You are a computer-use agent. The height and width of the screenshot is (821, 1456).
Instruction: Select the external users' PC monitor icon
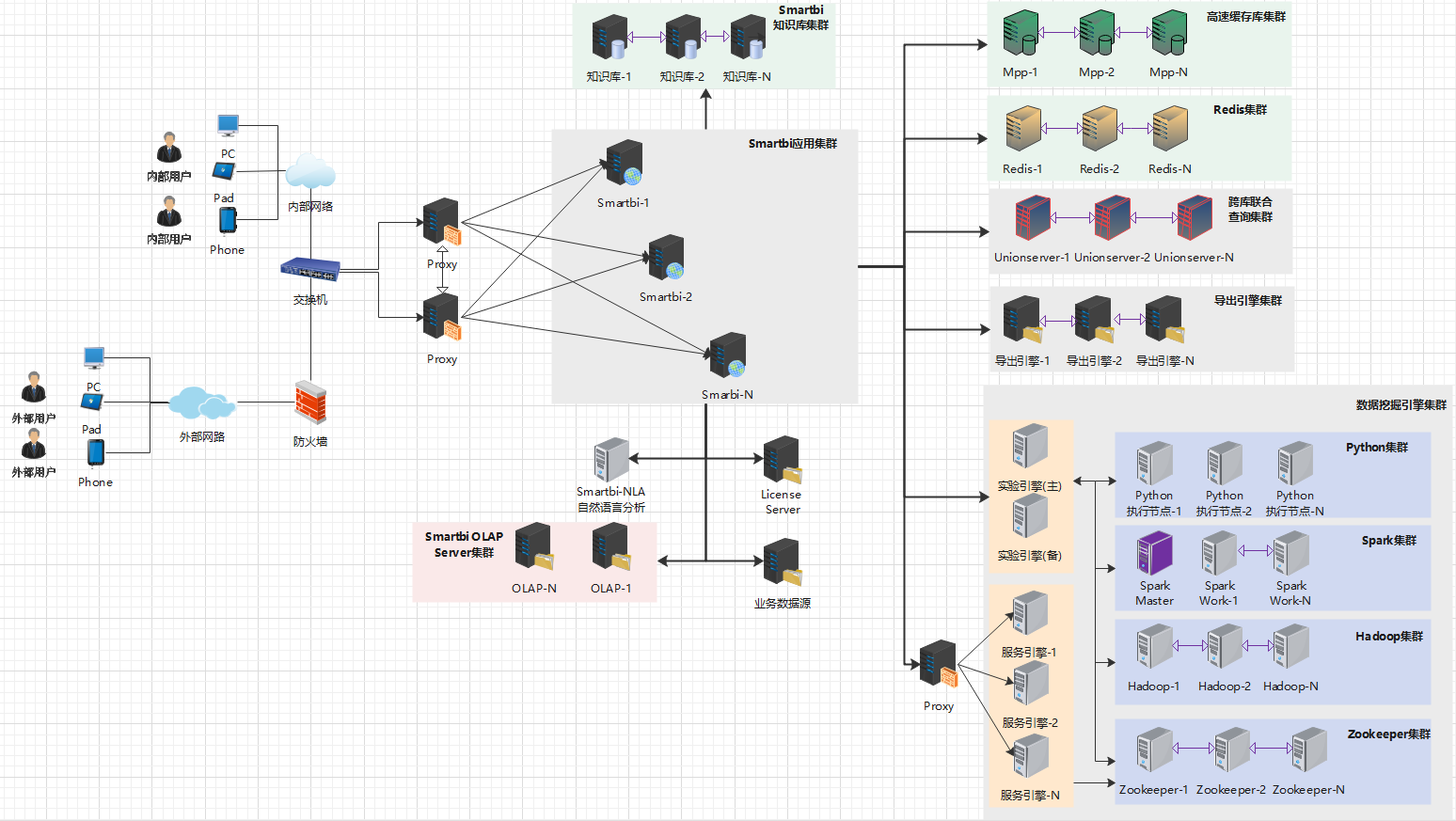94,358
